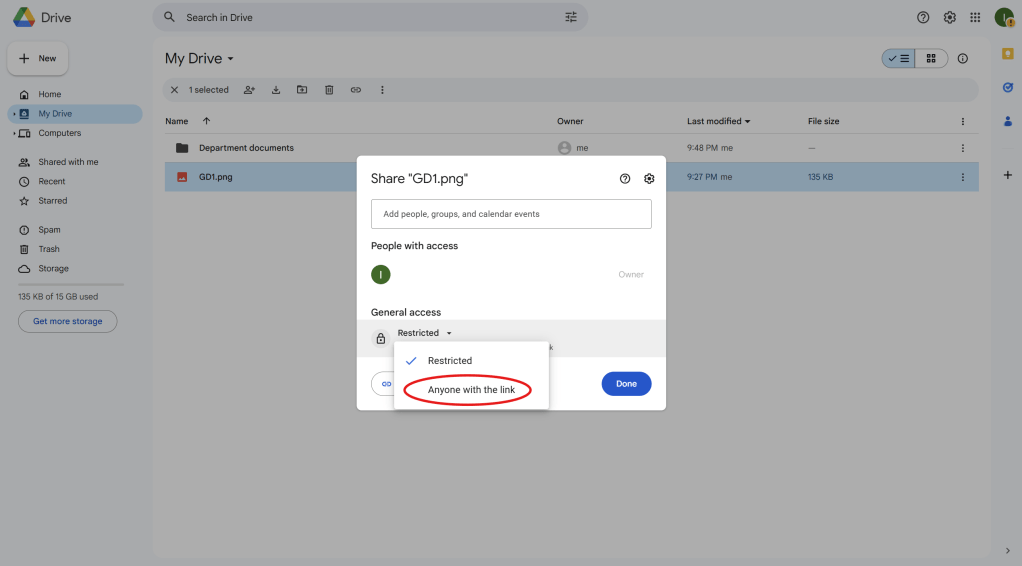The height and width of the screenshot is (566, 1022).
Task: Switch to grid layout view
Action: (x=931, y=59)
